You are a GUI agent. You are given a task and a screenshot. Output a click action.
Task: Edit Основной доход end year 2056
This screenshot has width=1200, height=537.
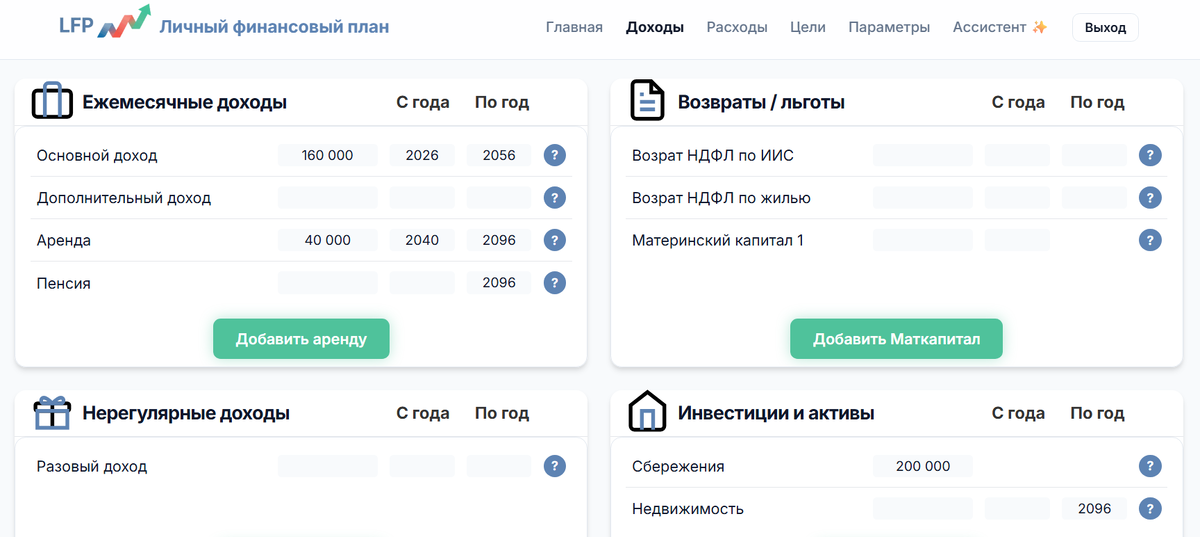click(499, 155)
